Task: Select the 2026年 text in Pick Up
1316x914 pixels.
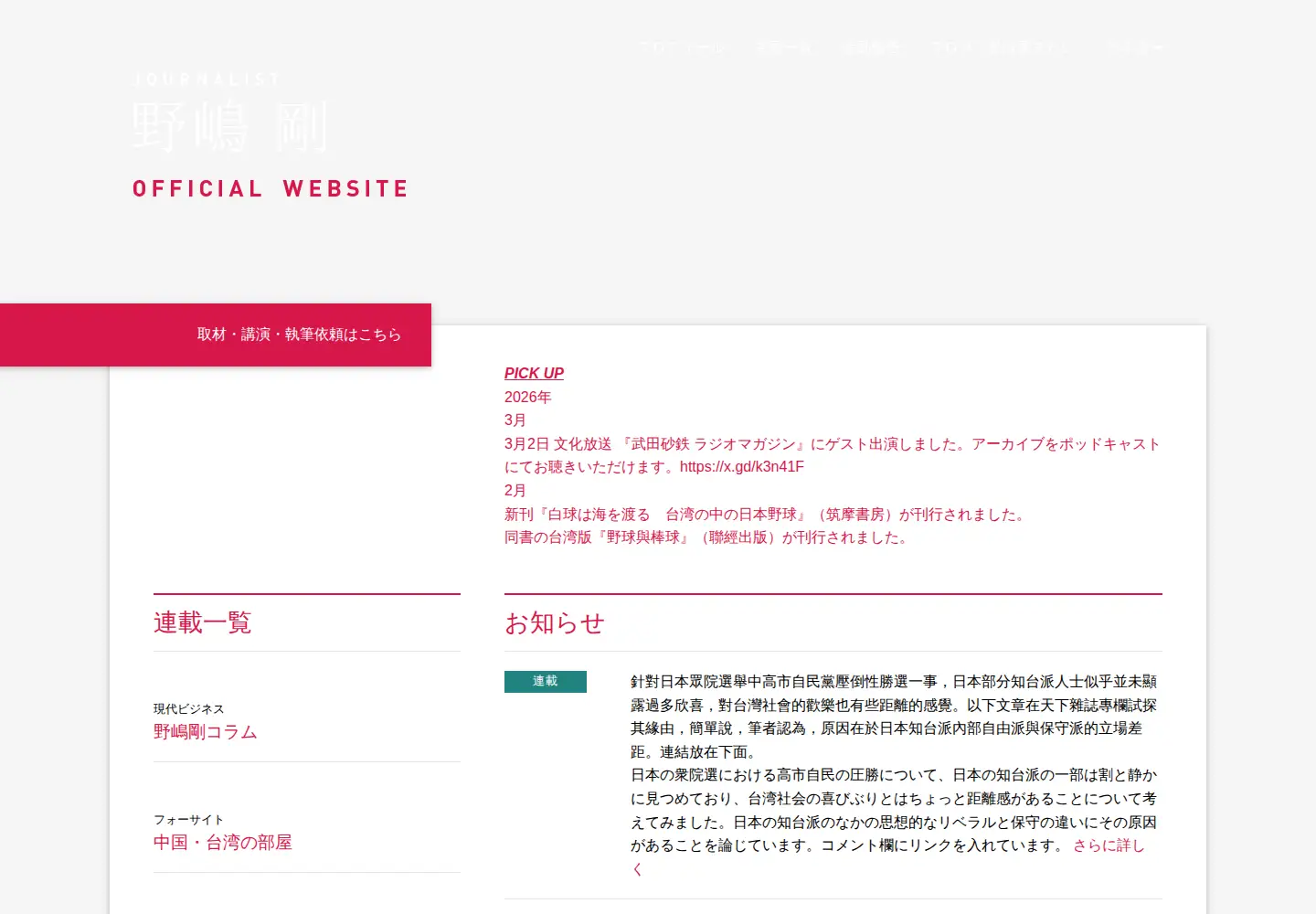Action: pyautogui.click(x=528, y=397)
